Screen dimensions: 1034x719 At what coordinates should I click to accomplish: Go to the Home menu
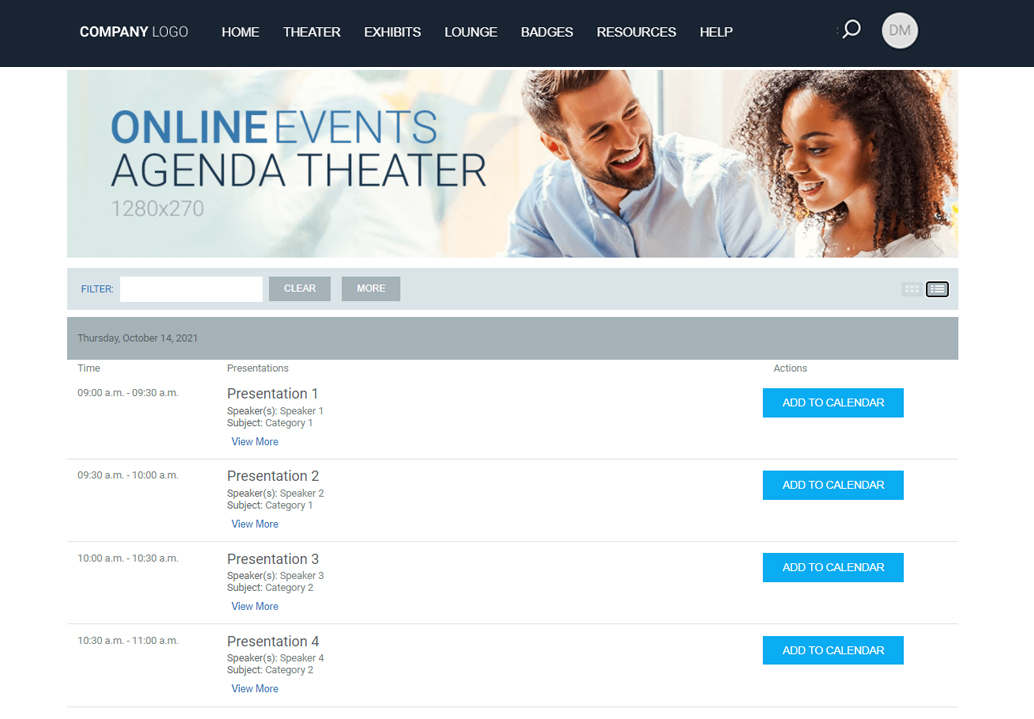240,32
